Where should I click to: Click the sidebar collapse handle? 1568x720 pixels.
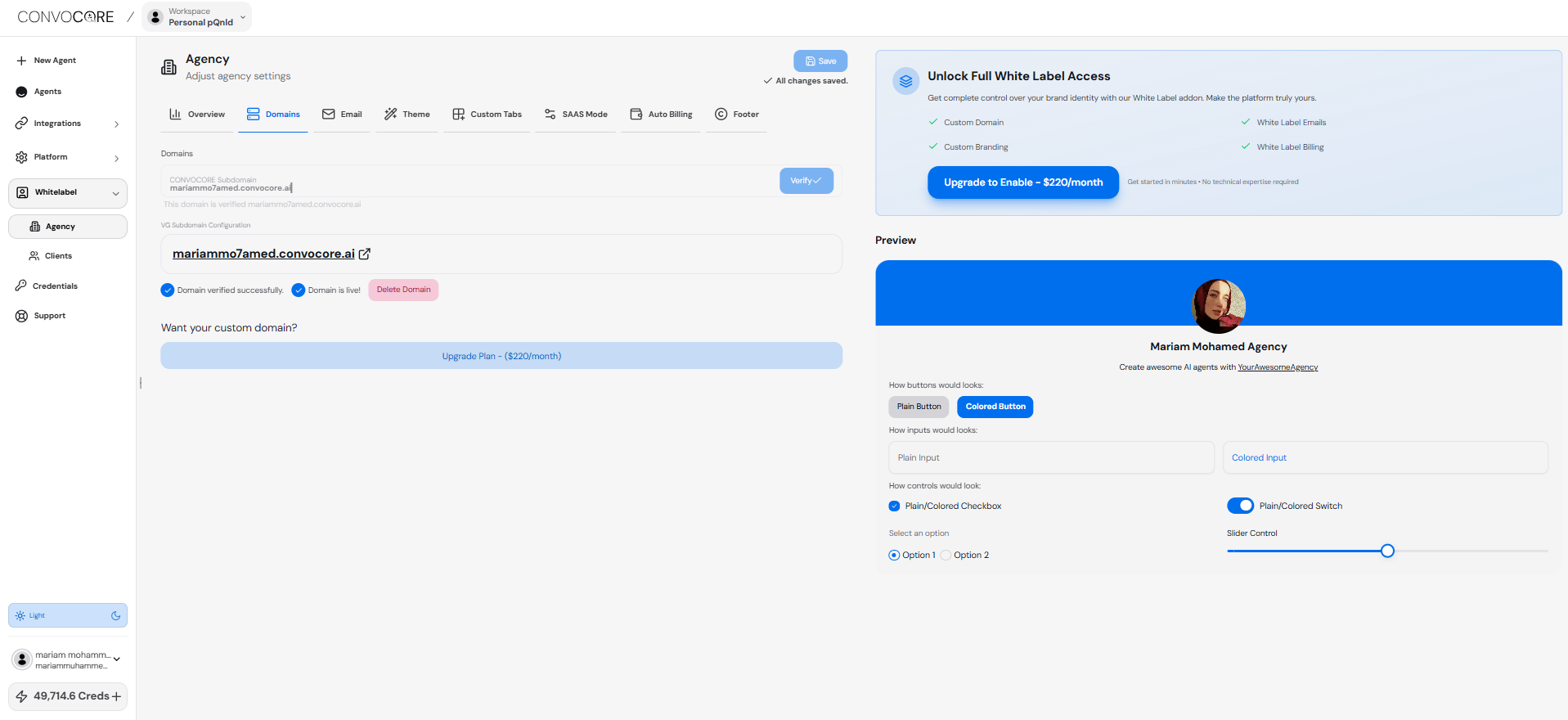(141, 383)
